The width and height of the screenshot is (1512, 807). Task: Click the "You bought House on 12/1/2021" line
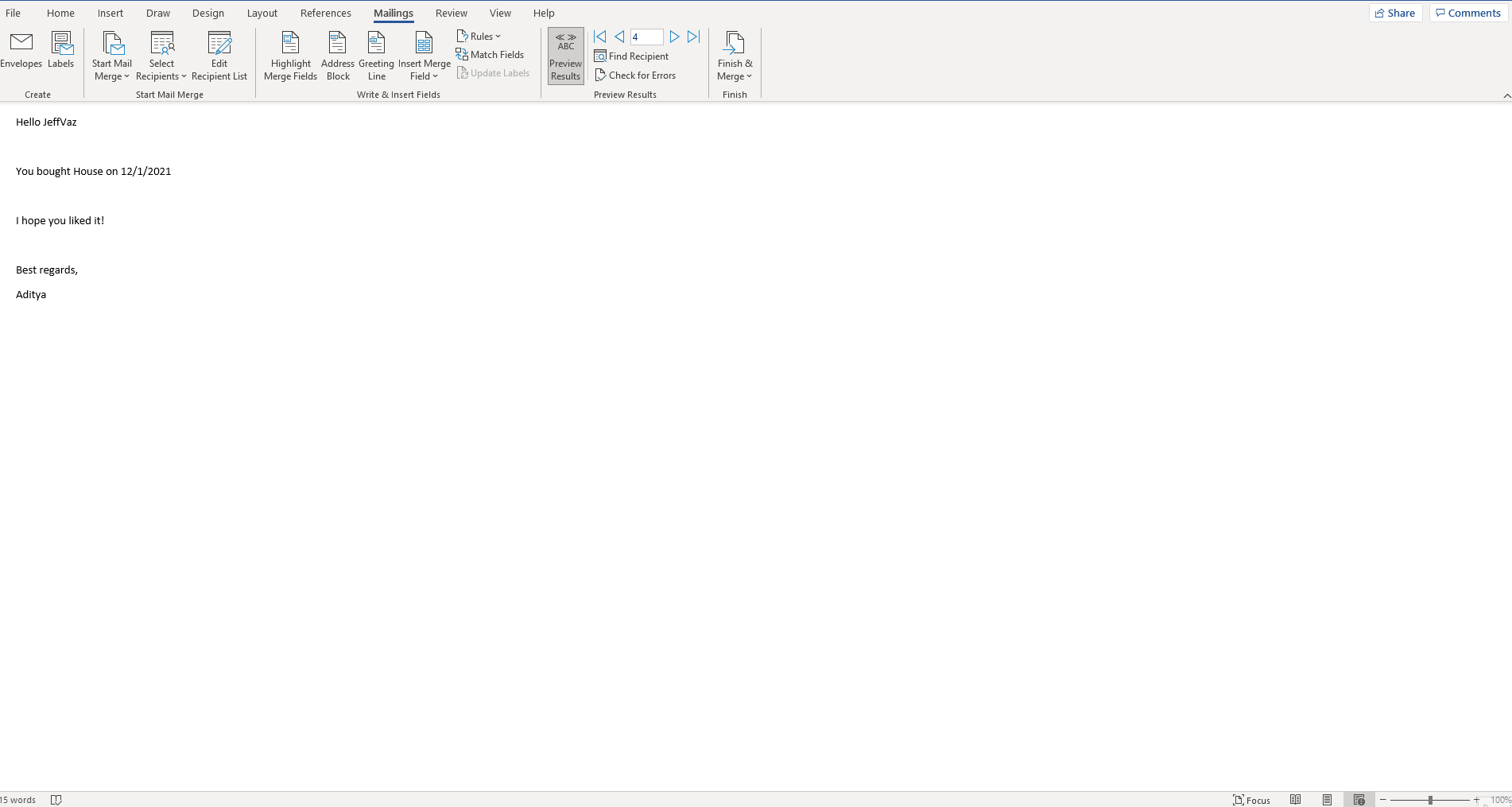(x=93, y=171)
